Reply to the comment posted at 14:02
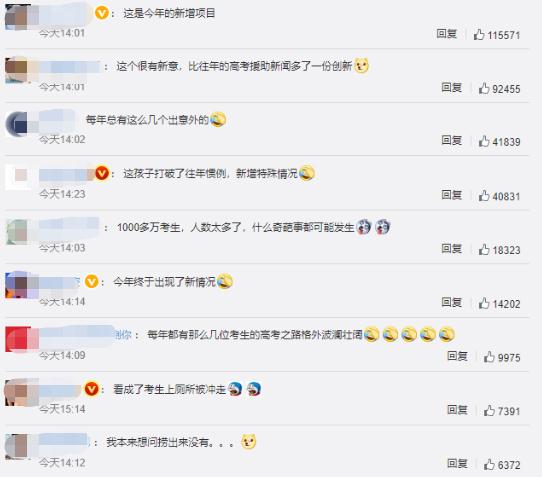542x477 pixels. pyautogui.click(x=452, y=140)
